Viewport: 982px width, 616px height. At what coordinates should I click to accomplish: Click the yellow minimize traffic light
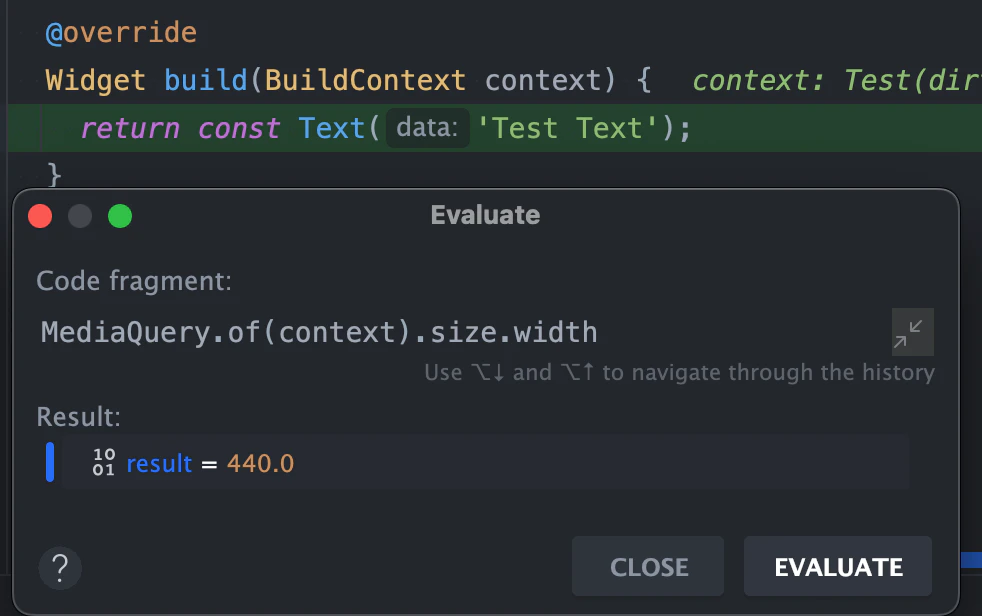pyautogui.click(x=80, y=215)
